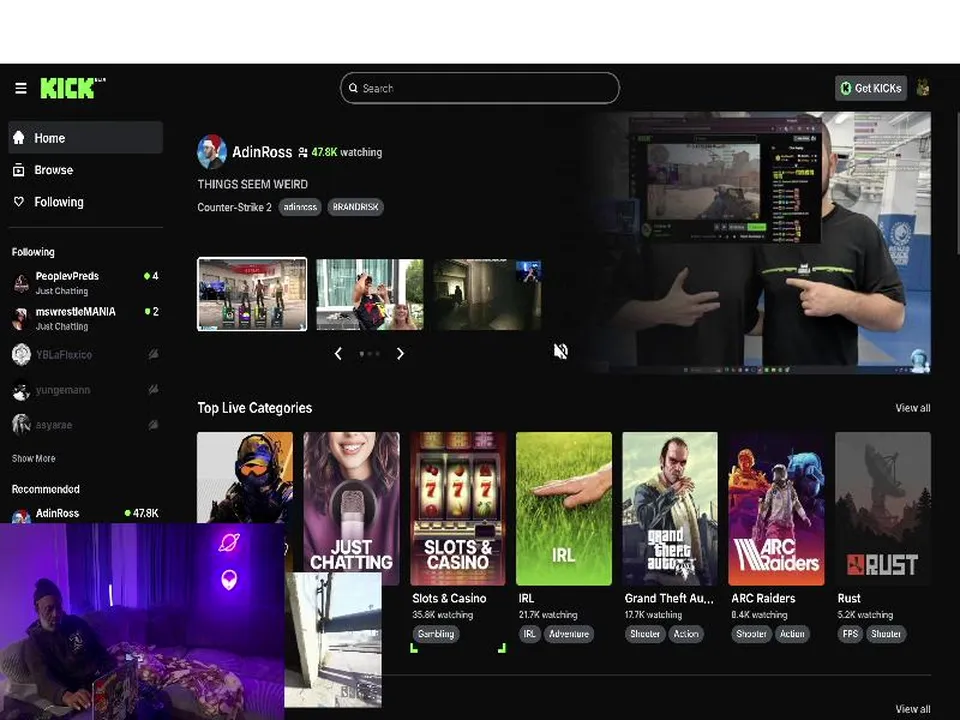Open the IRL category card
The image size is (960, 720).
point(564,508)
